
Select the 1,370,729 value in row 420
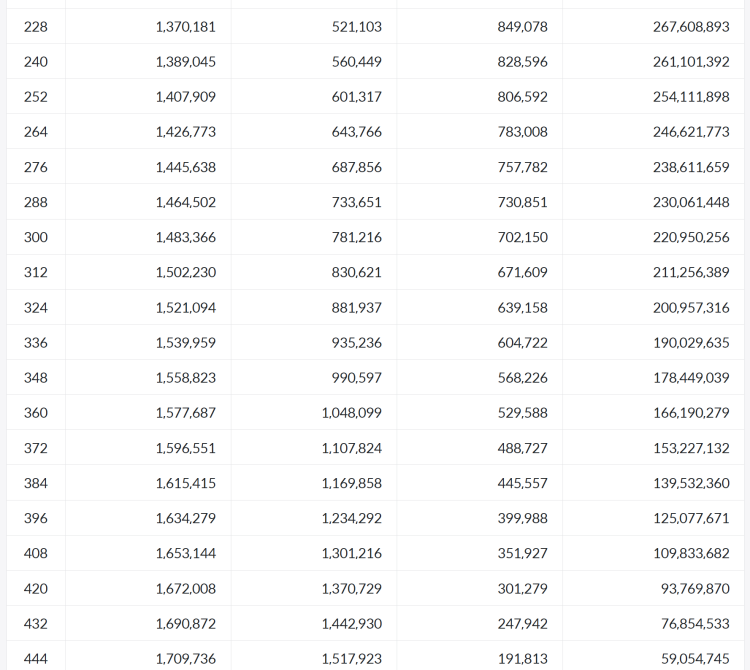click(x=352, y=589)
